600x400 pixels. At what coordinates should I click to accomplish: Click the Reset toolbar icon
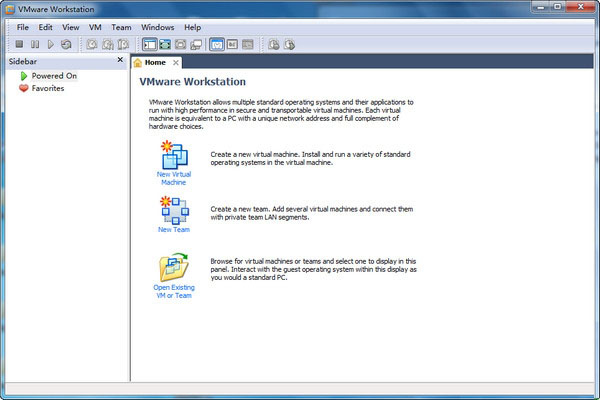(66, 44)
